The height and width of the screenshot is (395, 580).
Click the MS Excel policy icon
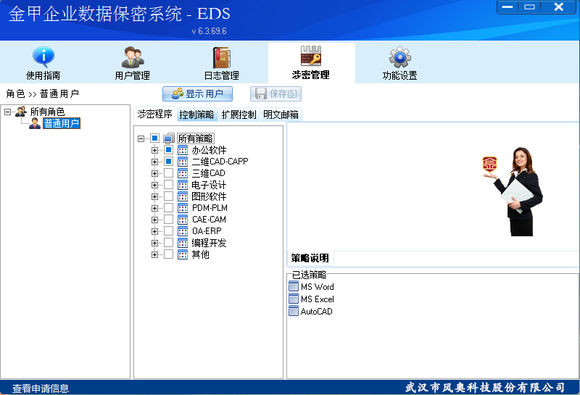pos(294,298)
